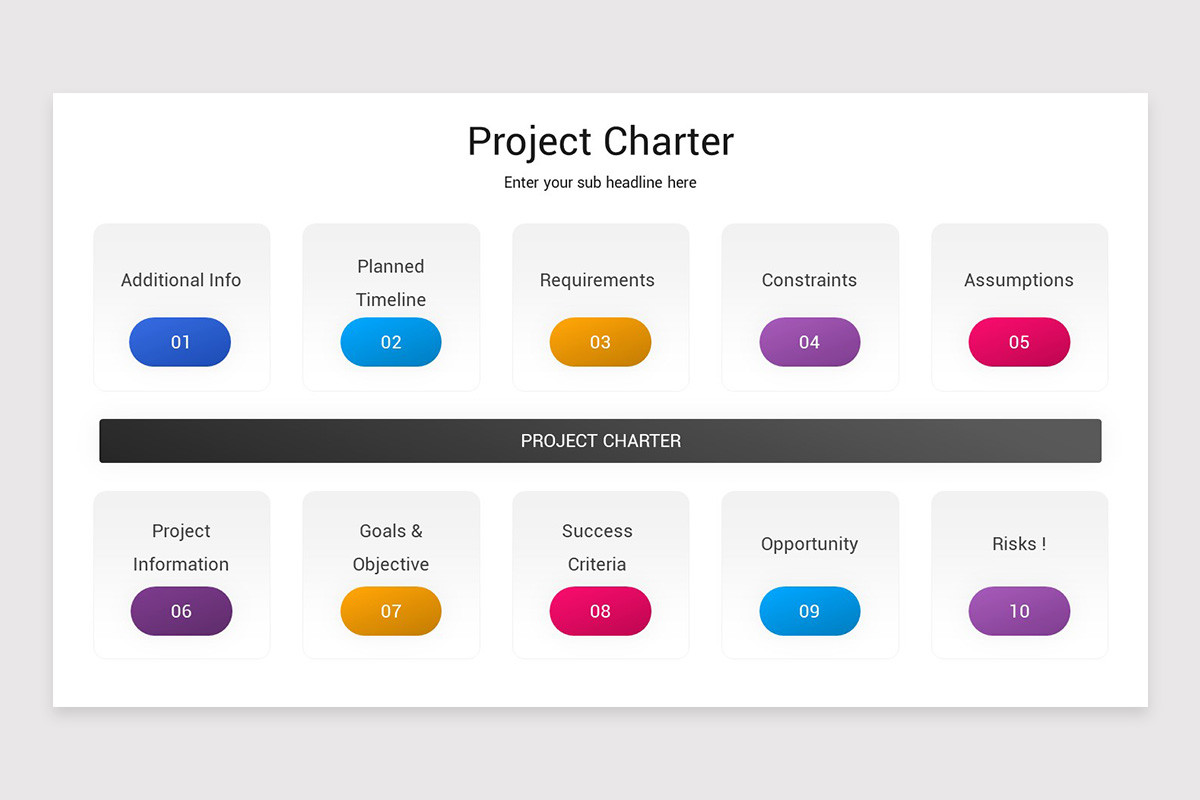The height and width of the screenshot is (800, 1200).
Task: Click the Constraints card label
Action: tap(809, 280)
